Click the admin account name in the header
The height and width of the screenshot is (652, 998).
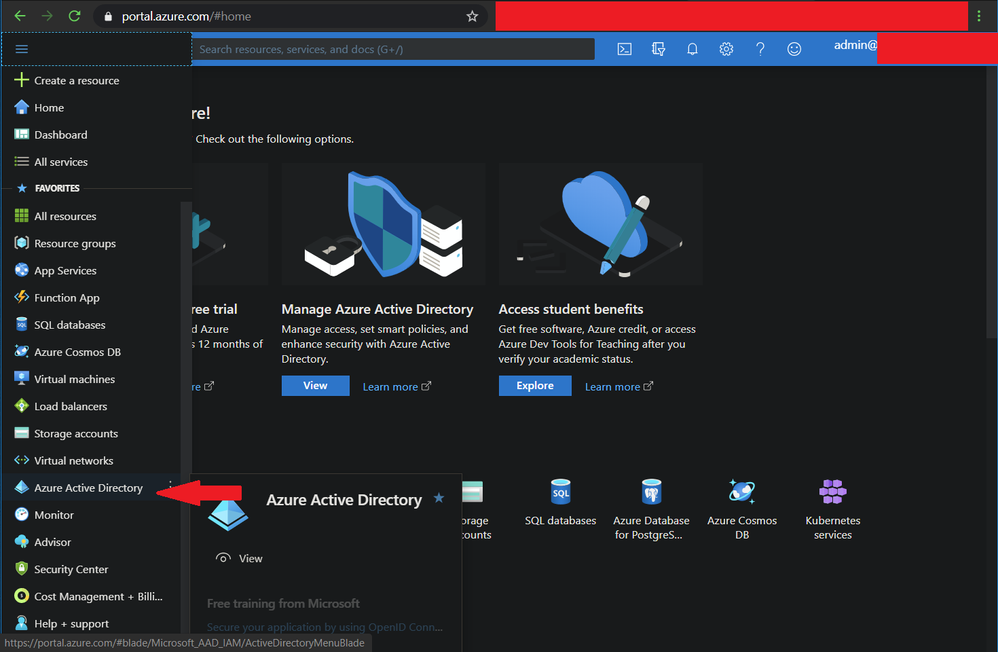click(855, 45)
